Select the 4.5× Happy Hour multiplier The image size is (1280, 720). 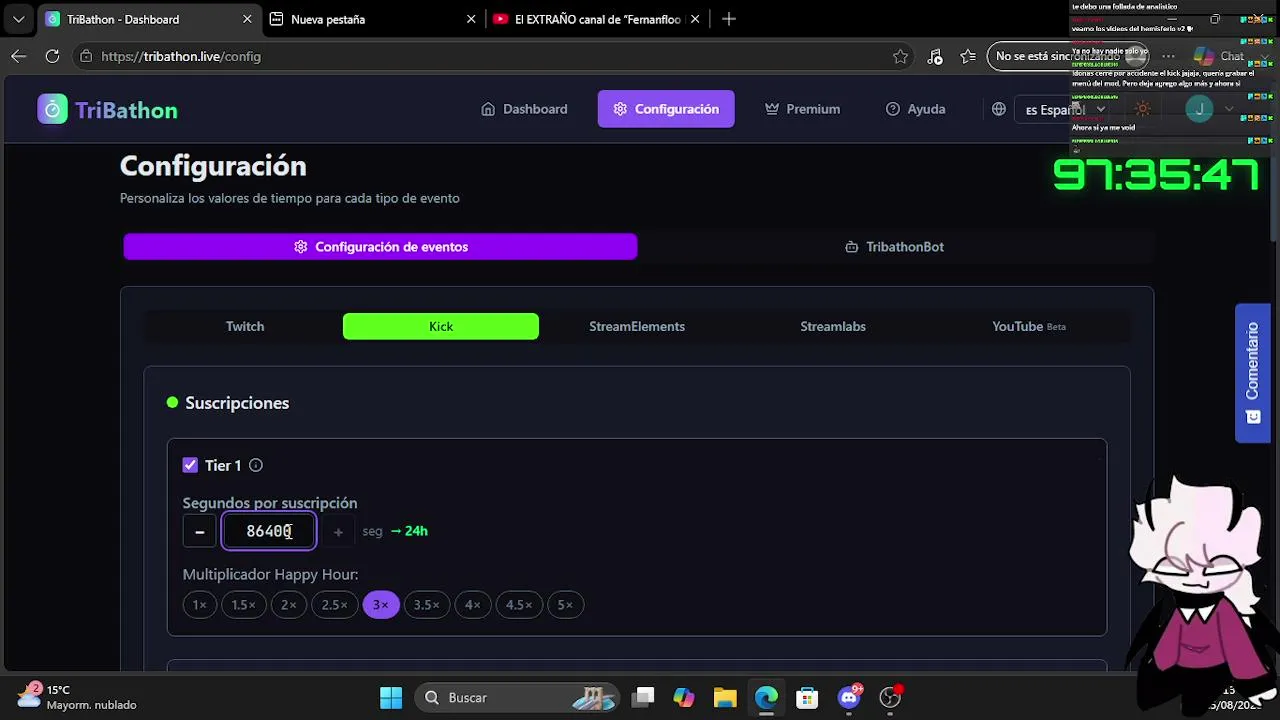coord(519,605)
